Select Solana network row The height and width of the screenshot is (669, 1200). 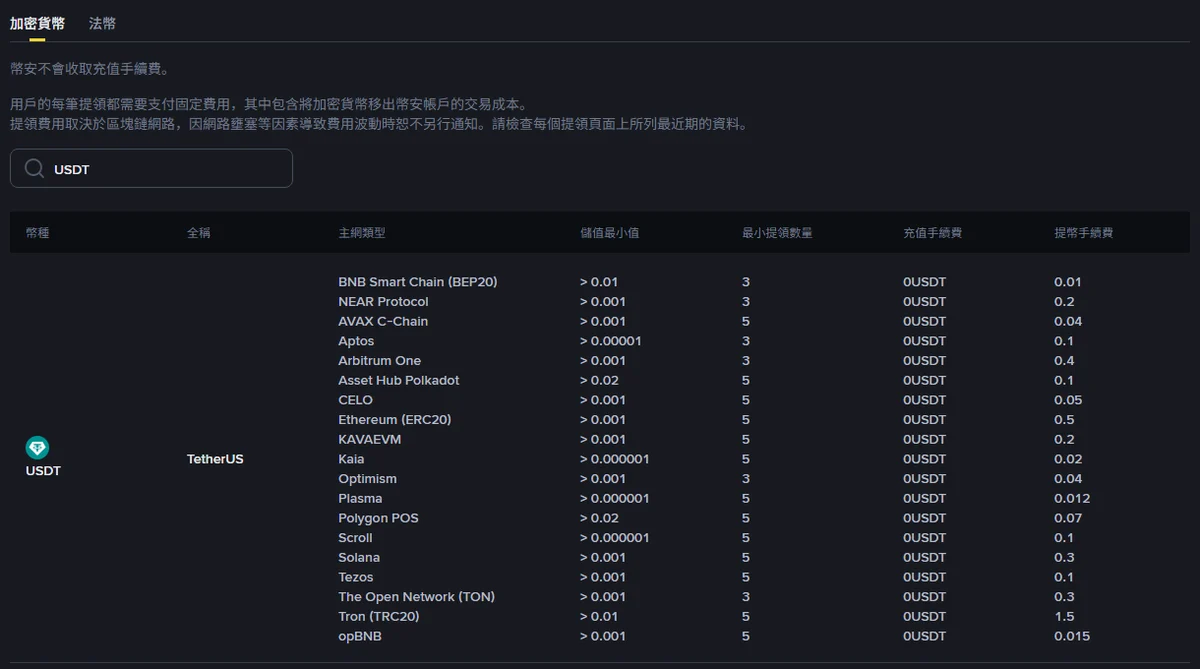click(x=359, y=557)
